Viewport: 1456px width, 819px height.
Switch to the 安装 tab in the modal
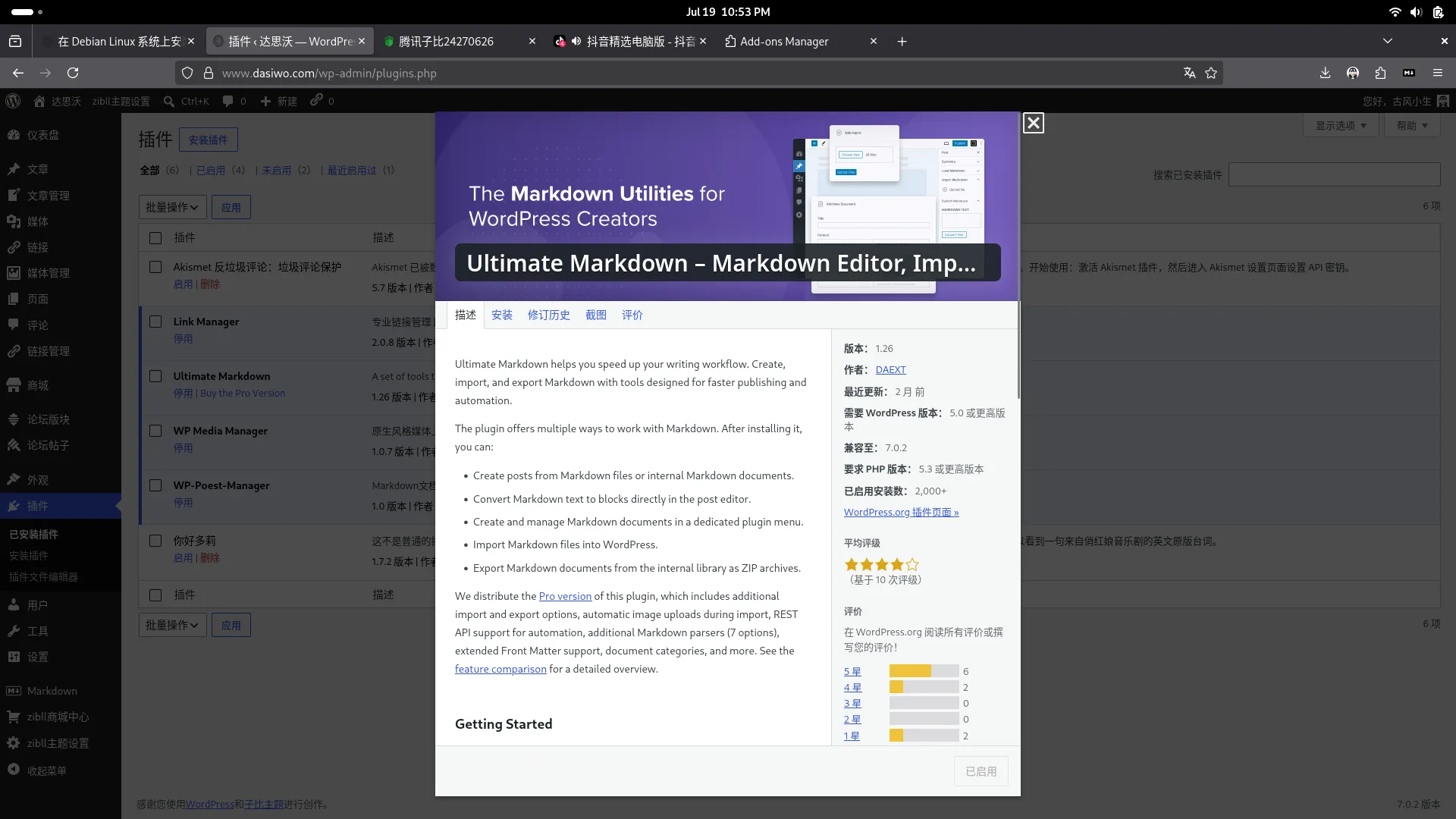502,315
